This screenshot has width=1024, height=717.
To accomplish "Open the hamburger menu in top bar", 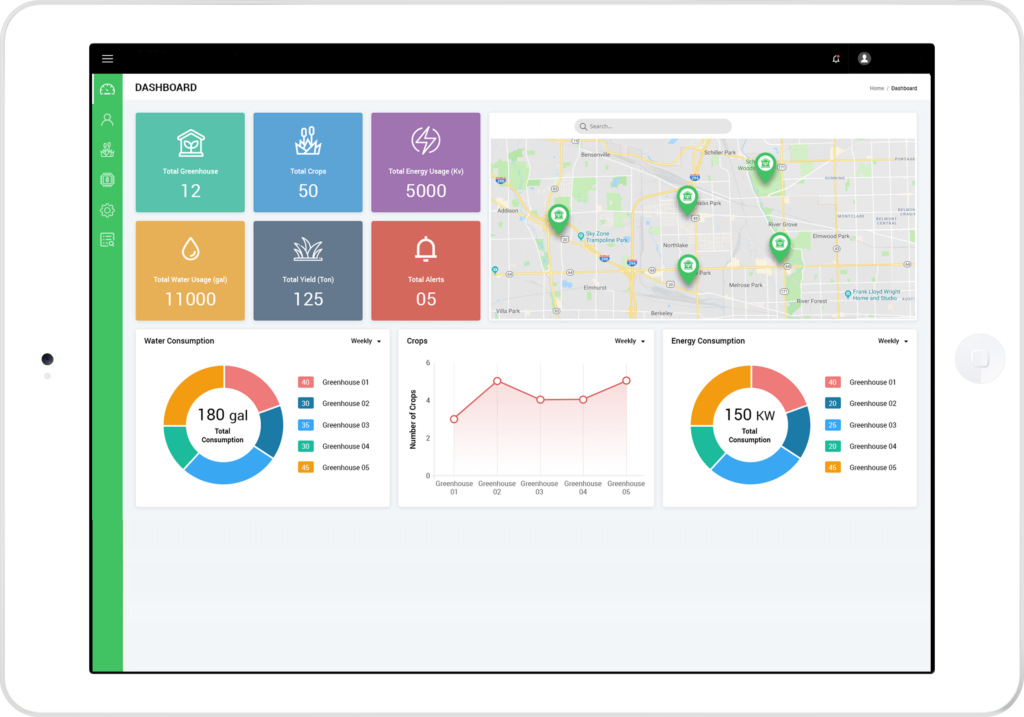I will 107,59.
